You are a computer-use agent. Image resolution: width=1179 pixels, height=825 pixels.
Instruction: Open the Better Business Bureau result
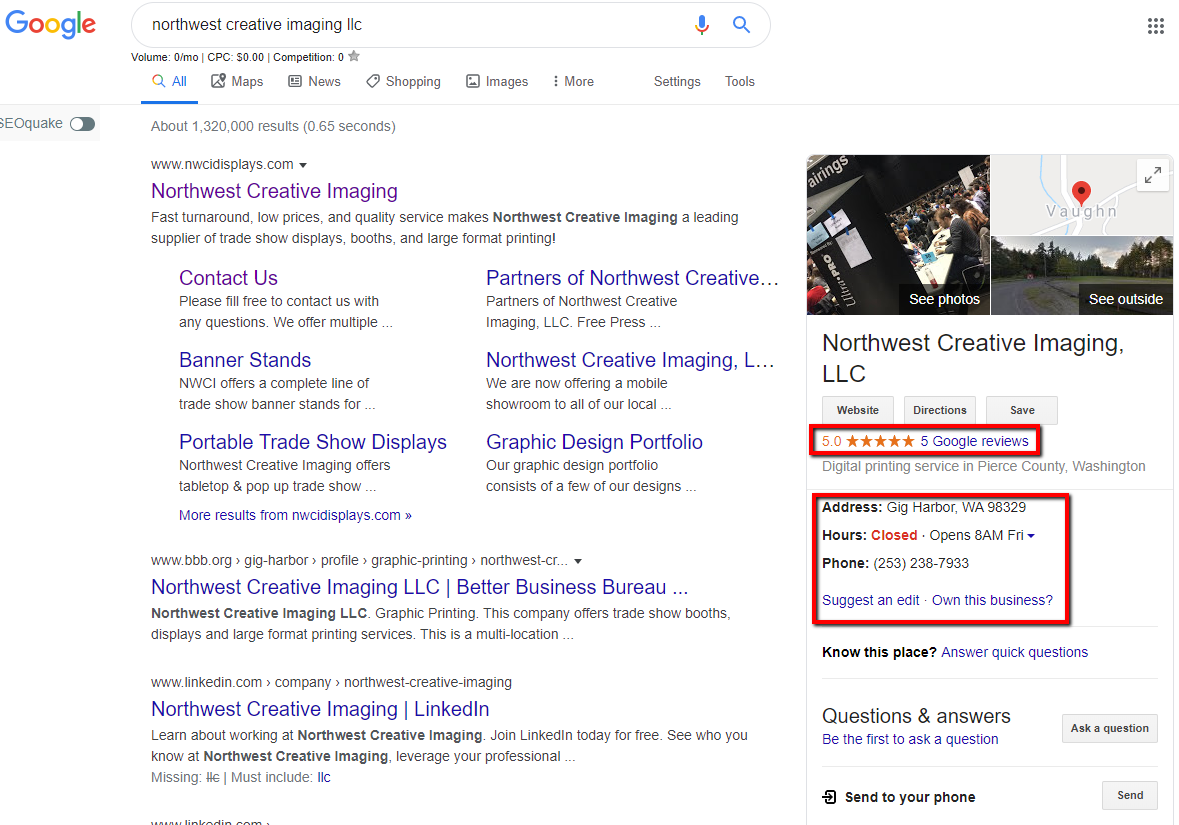point(419,587)
